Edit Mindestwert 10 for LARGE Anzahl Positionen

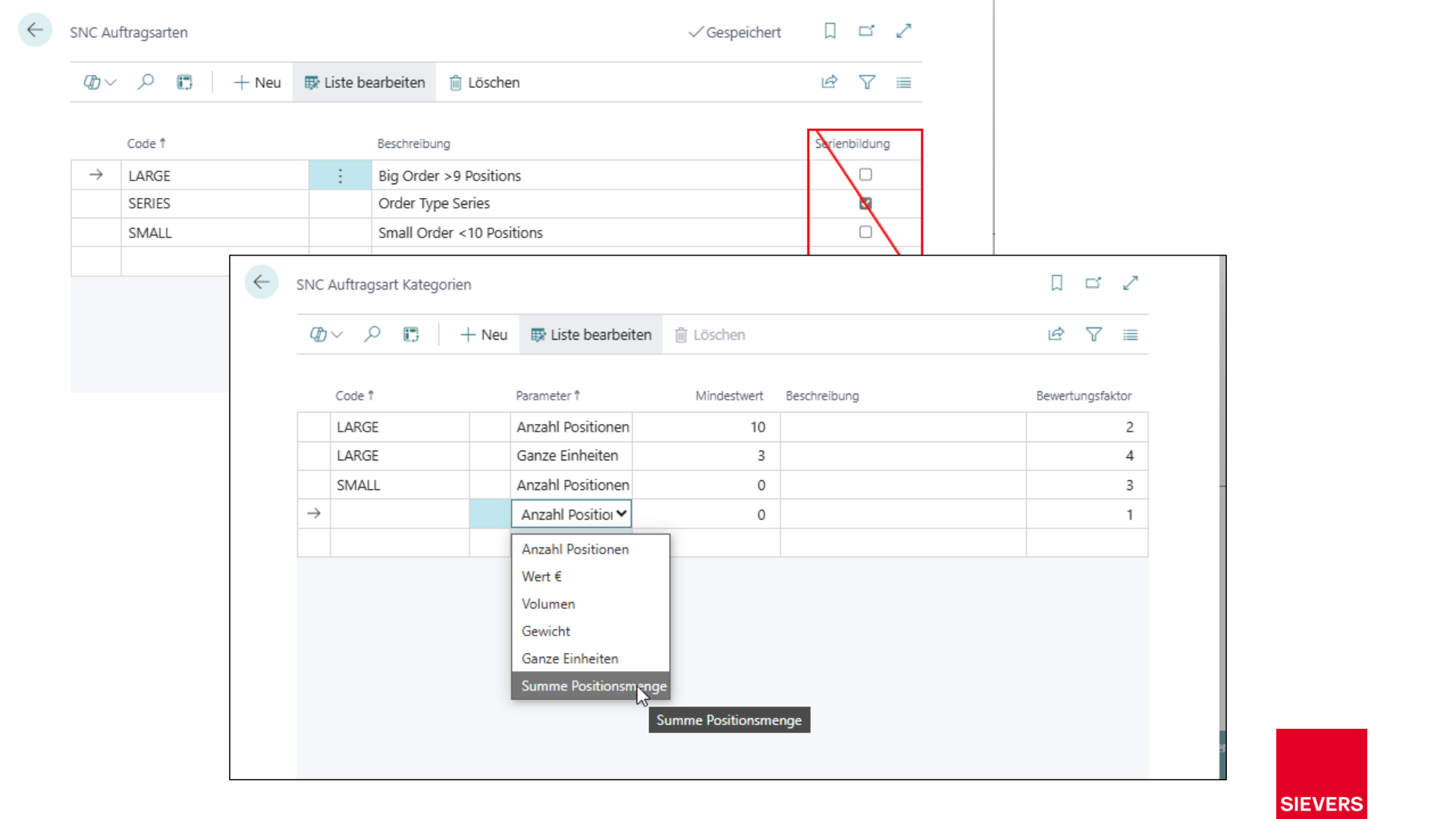706,427
